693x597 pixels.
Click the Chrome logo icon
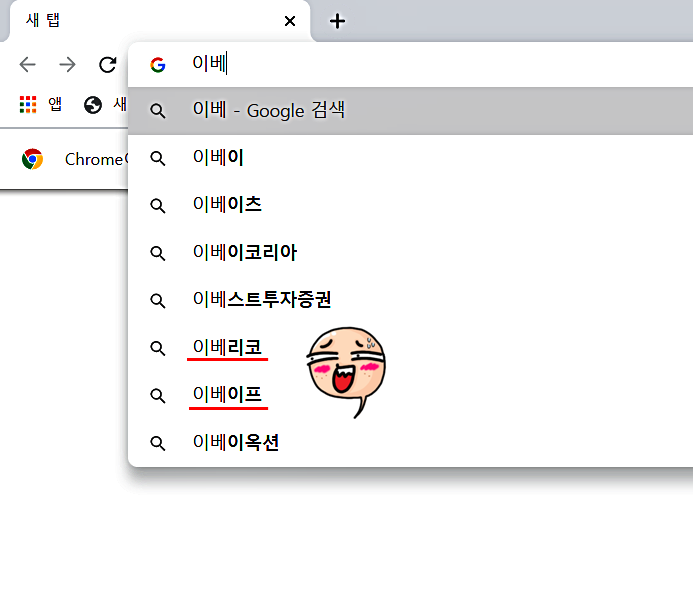click(x=33, y=159)
